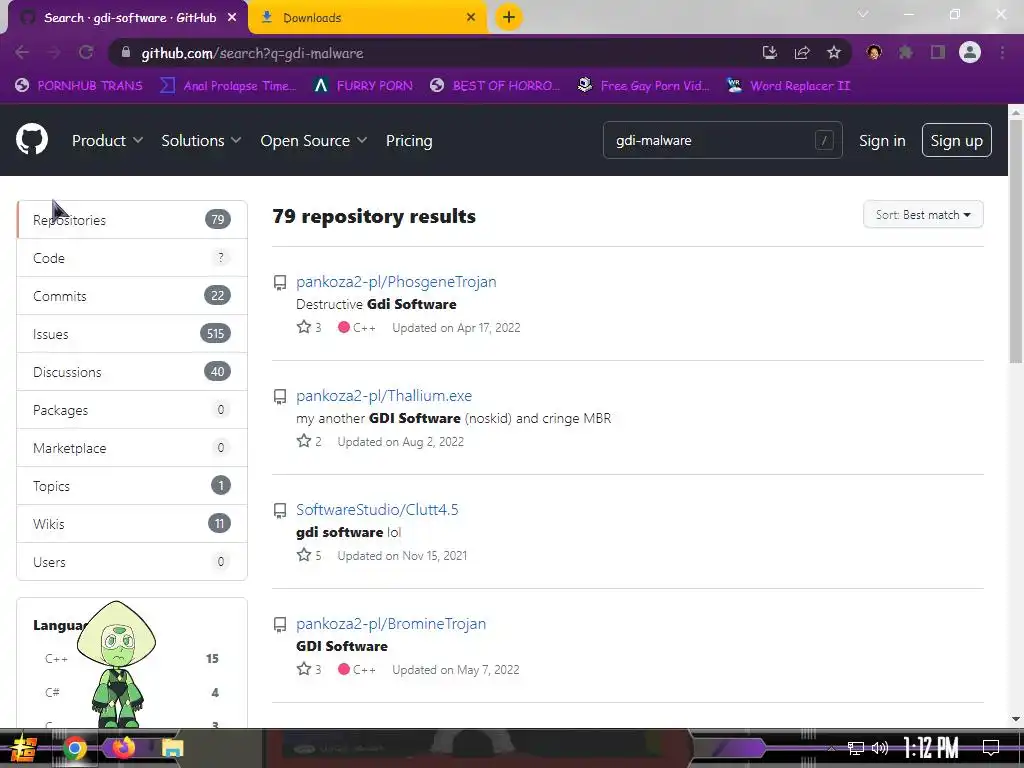Open Chrome three-dot menu

point(1002,52)
